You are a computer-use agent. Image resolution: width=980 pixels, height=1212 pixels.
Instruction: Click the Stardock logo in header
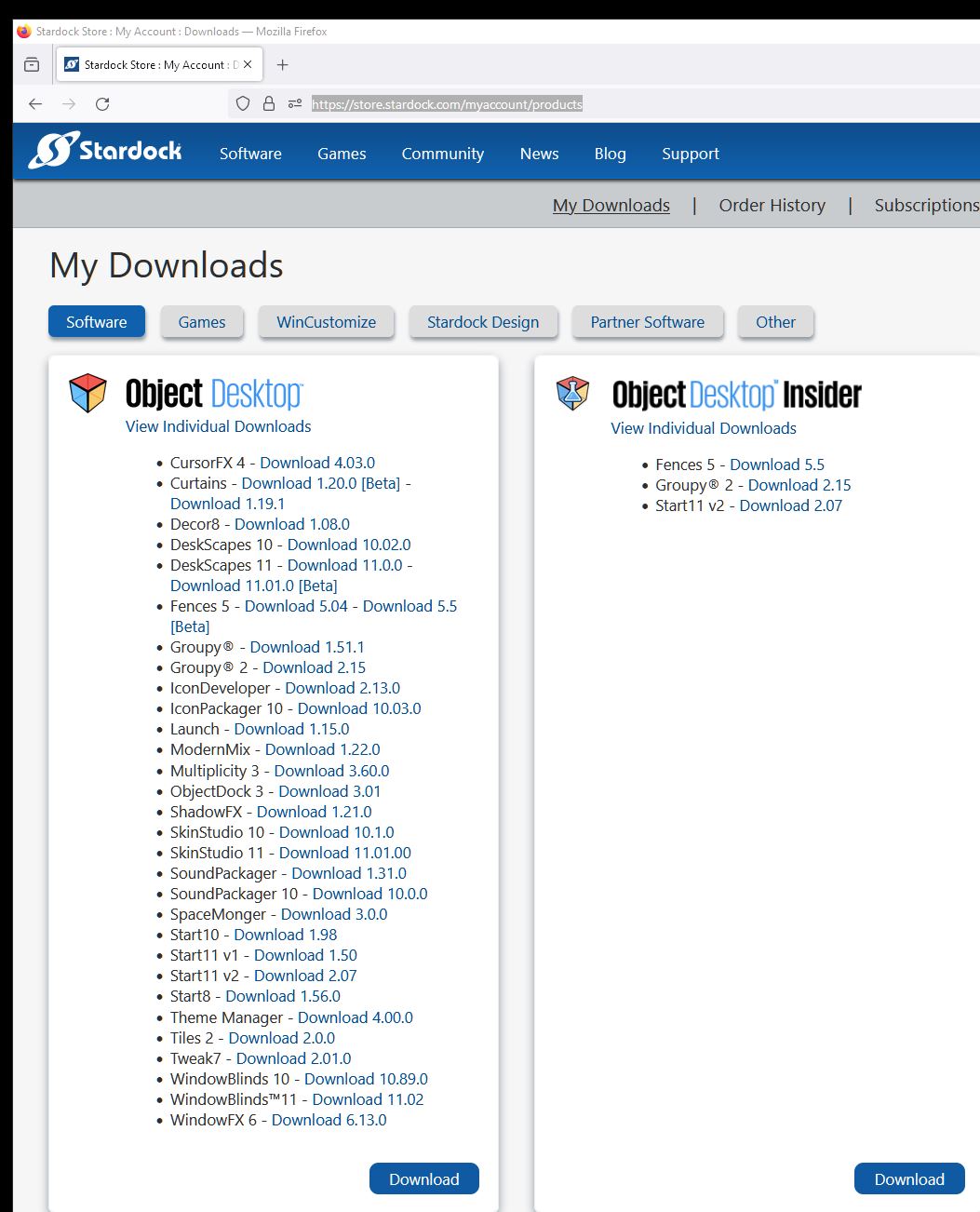[105, 151]
